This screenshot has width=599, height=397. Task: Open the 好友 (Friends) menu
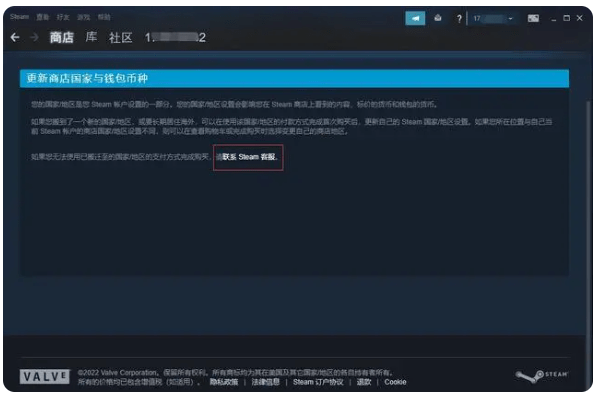[x=63, y=17]
